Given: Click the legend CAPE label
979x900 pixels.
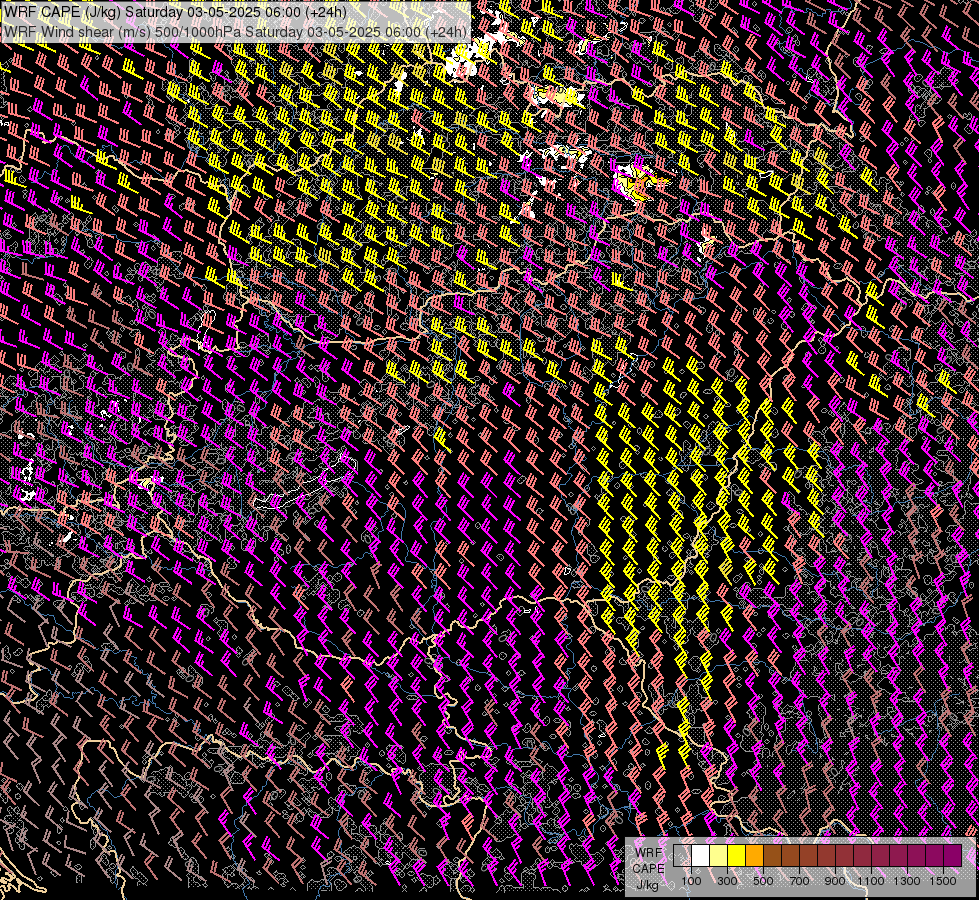Looking at the screenshot, I should coord(648,869).
